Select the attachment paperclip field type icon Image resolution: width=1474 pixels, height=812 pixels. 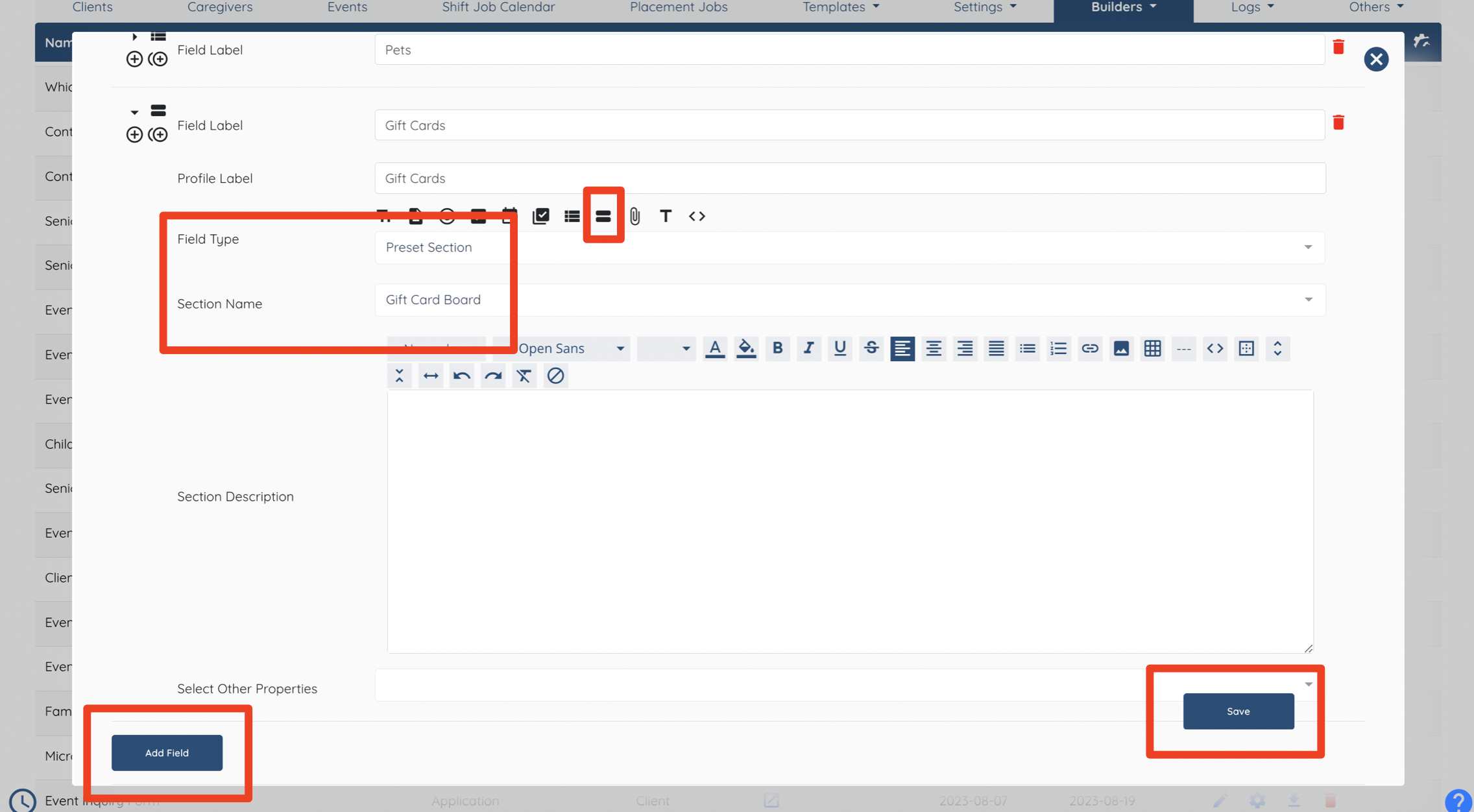click(634, 216)
